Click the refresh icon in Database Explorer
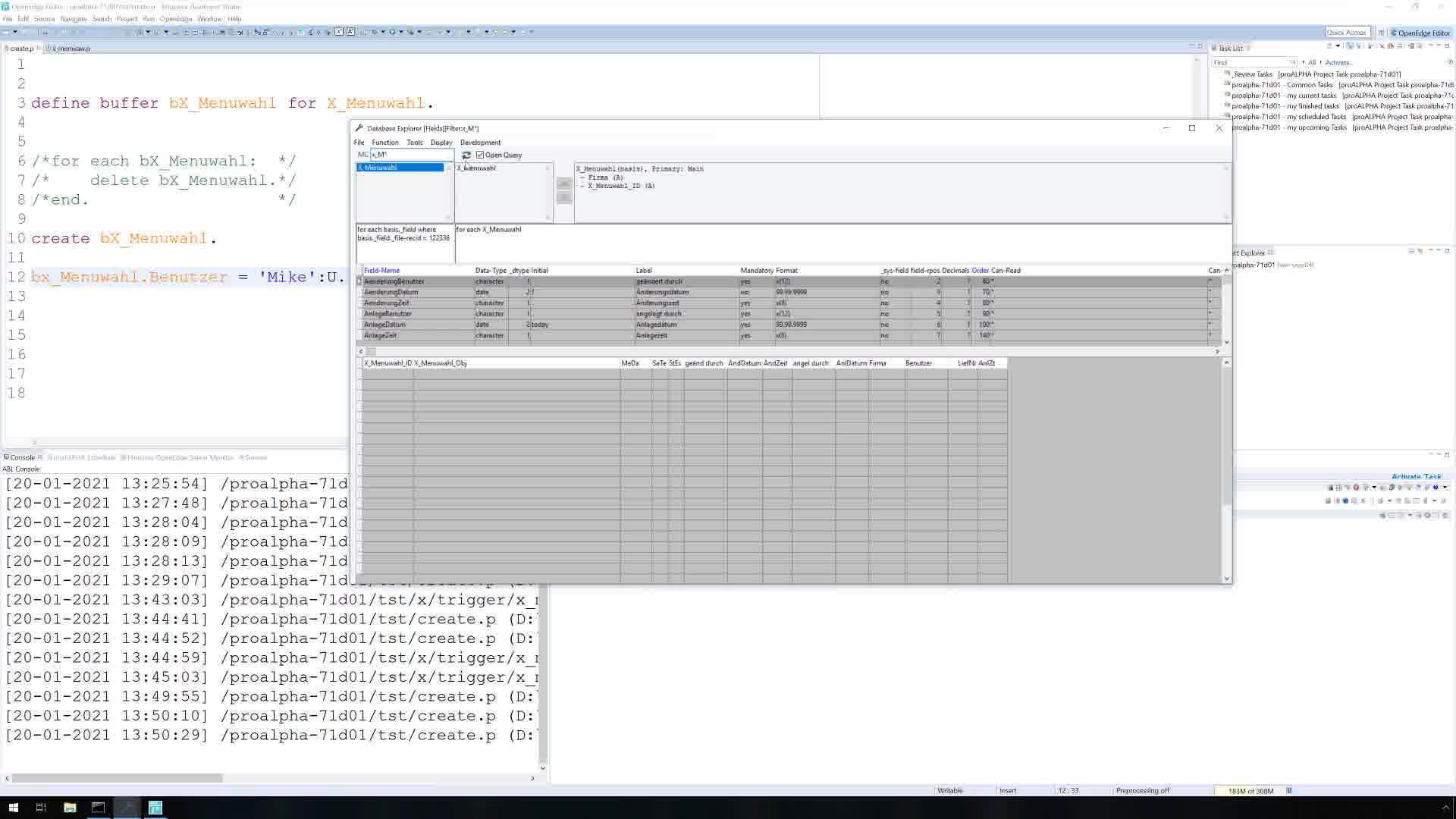 click(466, 155)
